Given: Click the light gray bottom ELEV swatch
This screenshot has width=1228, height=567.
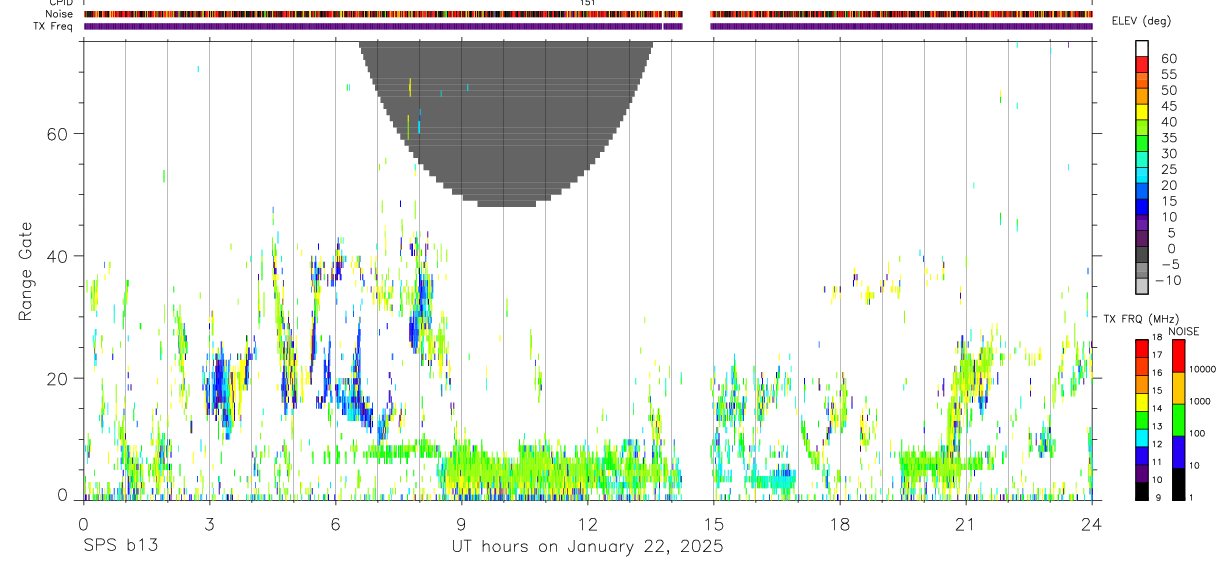Looking at the screenshot, I should click(1142, 286).
